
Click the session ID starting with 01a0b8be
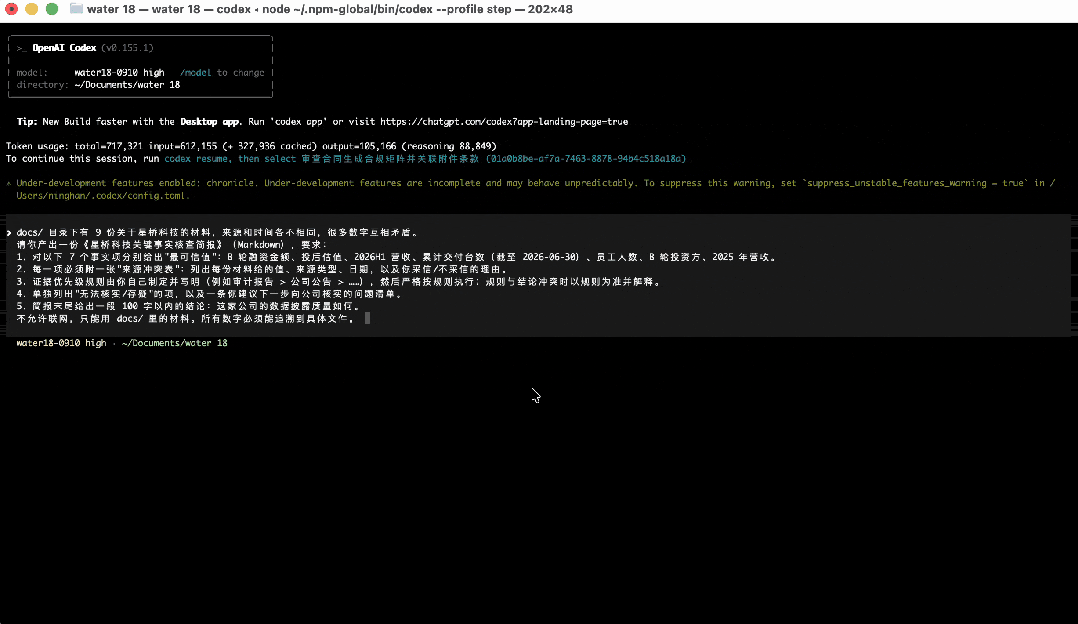coord(586,159)
